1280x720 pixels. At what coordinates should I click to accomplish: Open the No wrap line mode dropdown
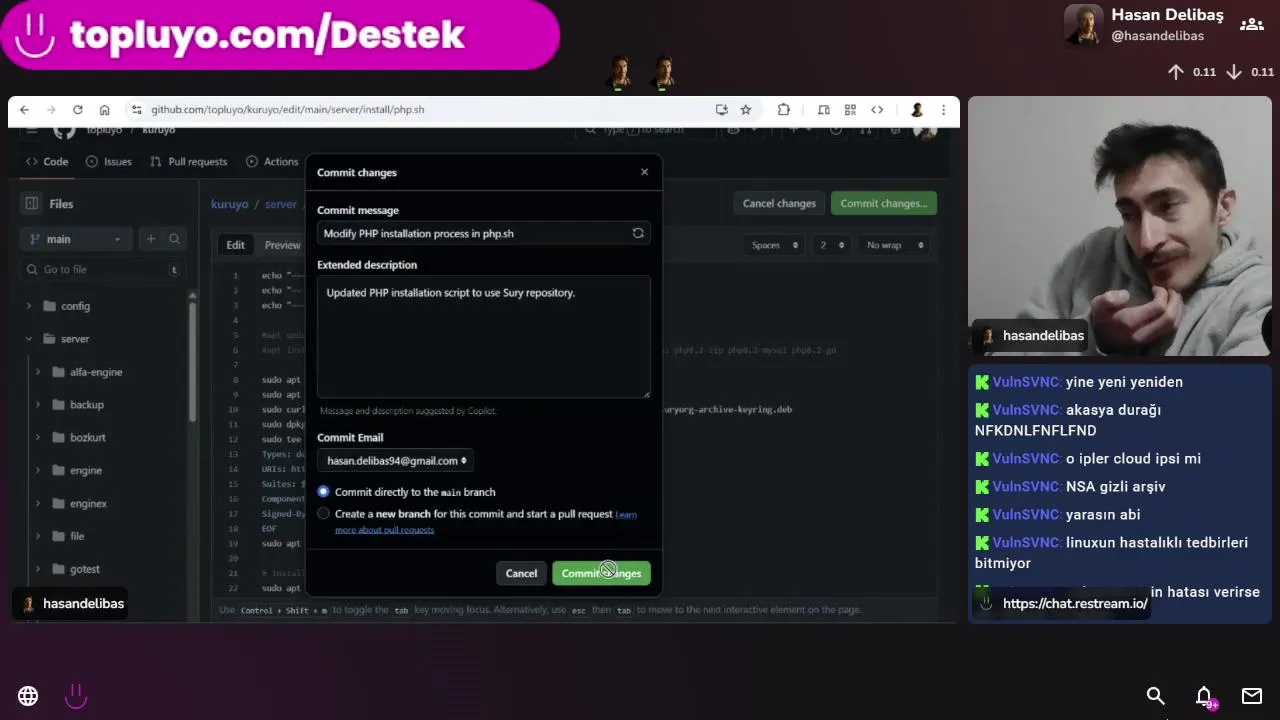point(894,245)
